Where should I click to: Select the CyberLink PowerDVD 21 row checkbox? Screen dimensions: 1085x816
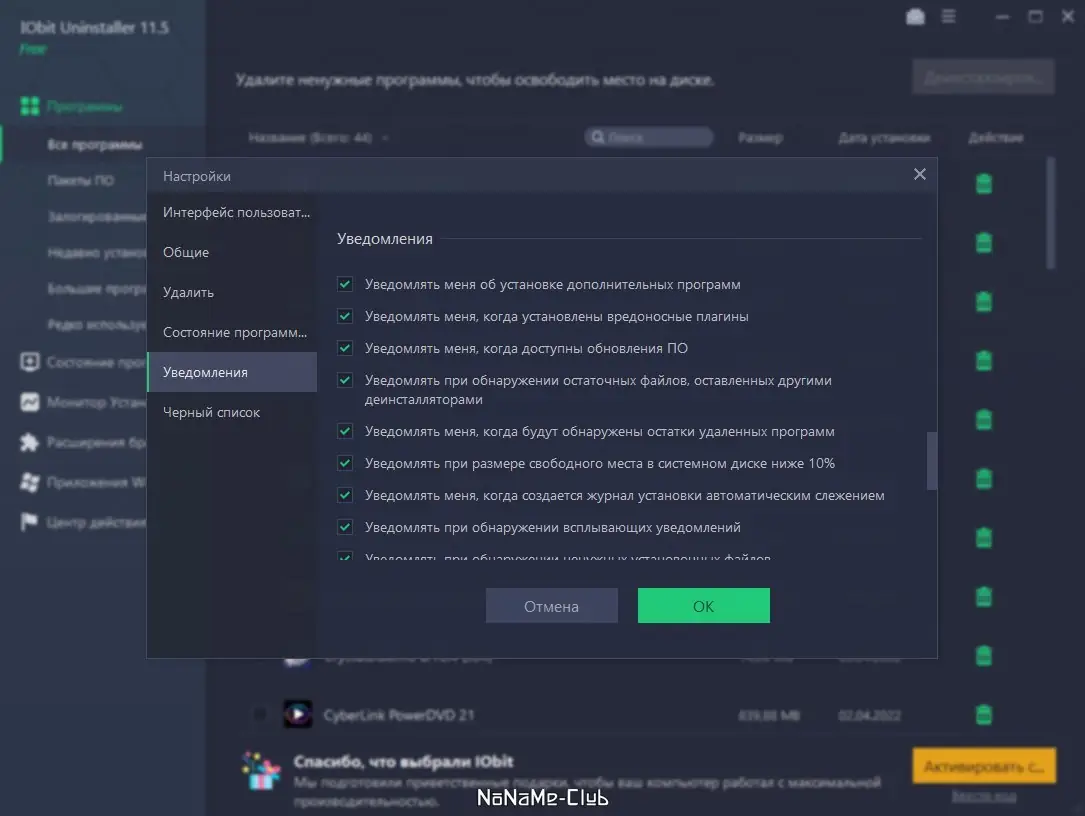pyautogui.click(x=259, y=714)
